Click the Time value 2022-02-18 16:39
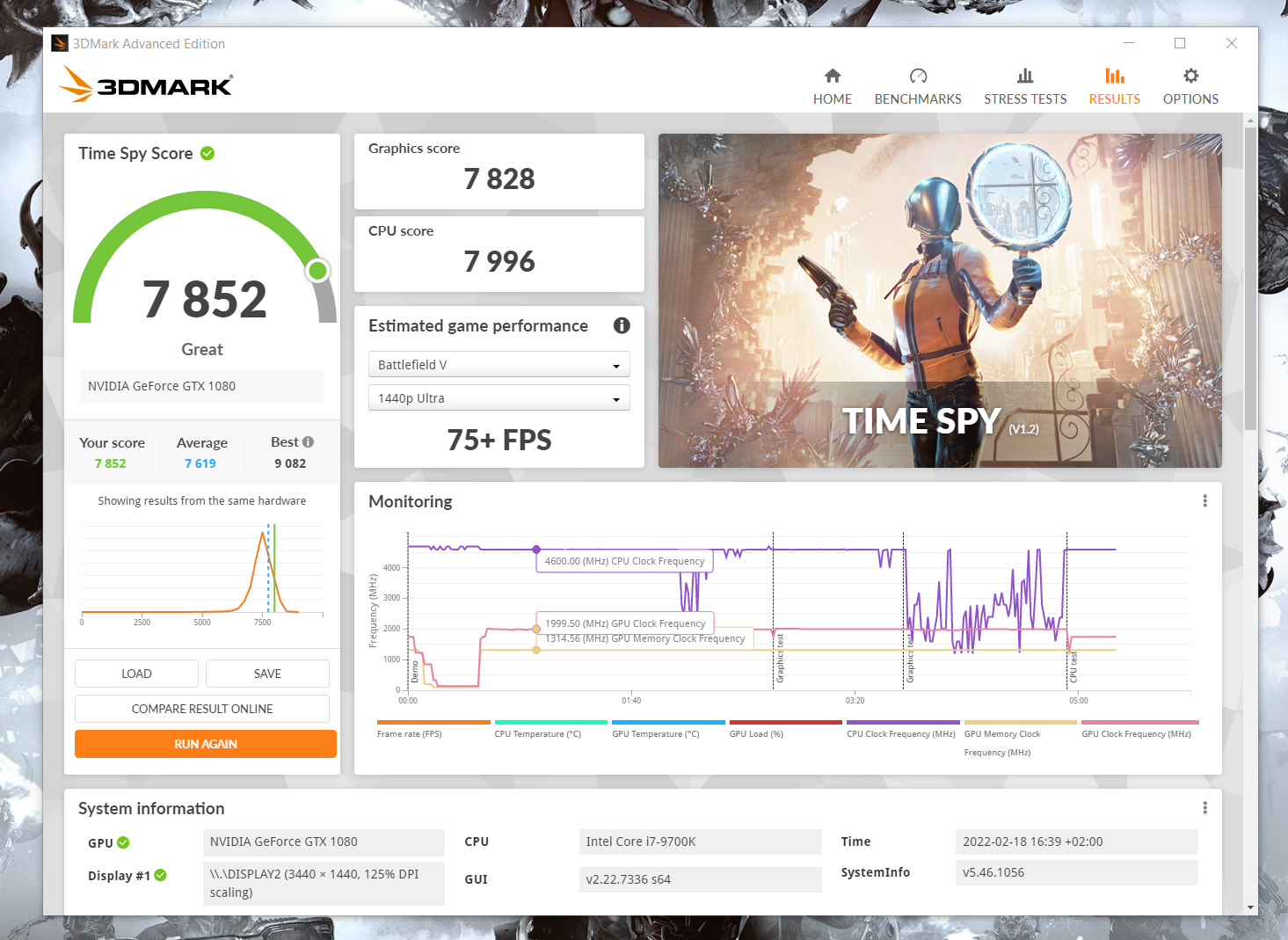 1077,842
